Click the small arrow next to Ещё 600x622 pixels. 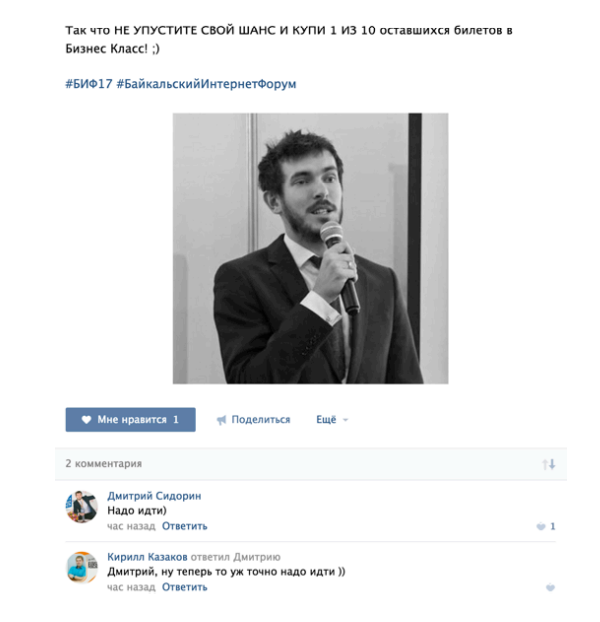345,420
